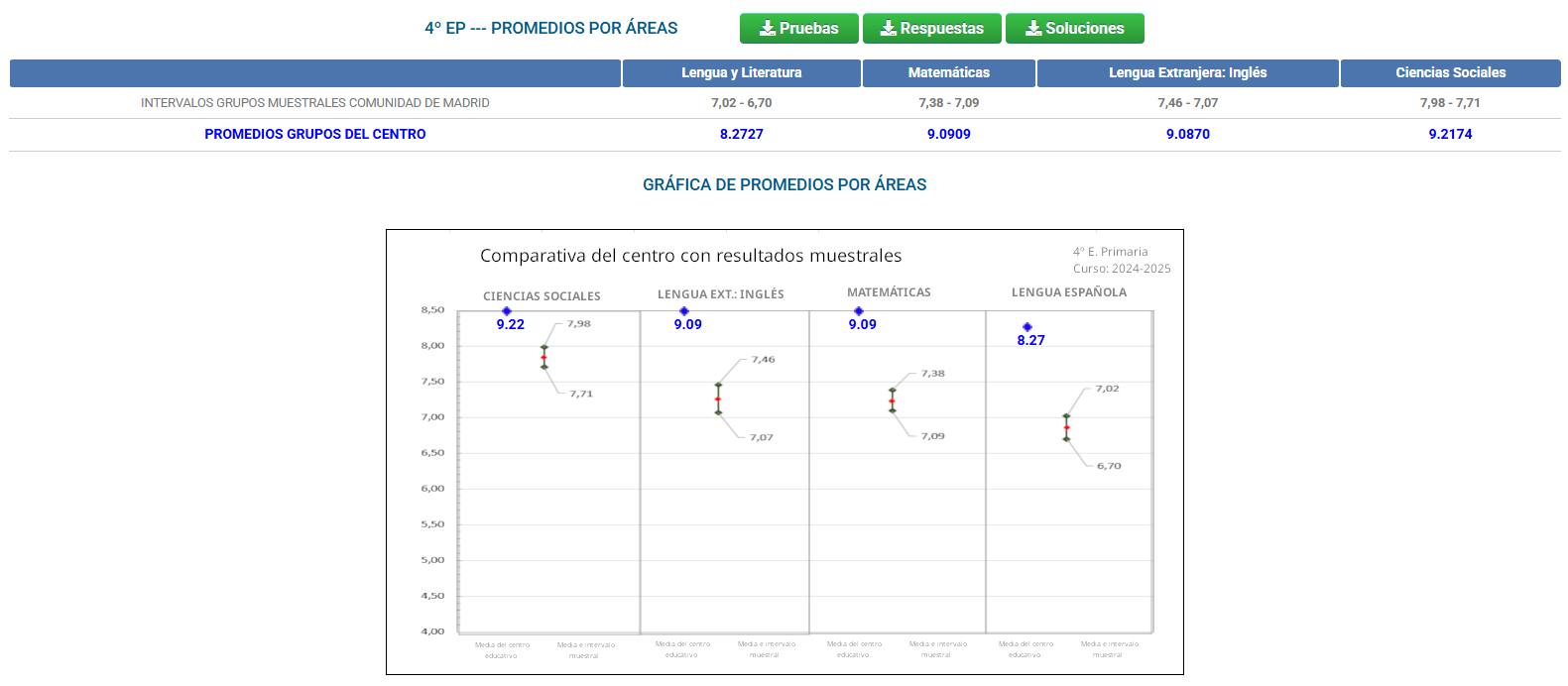Click the GRÁFICA DE PROMEDIOS POR ÁREAS heading
Viewport: 1568px width, 686px height.
coord(784,184)
